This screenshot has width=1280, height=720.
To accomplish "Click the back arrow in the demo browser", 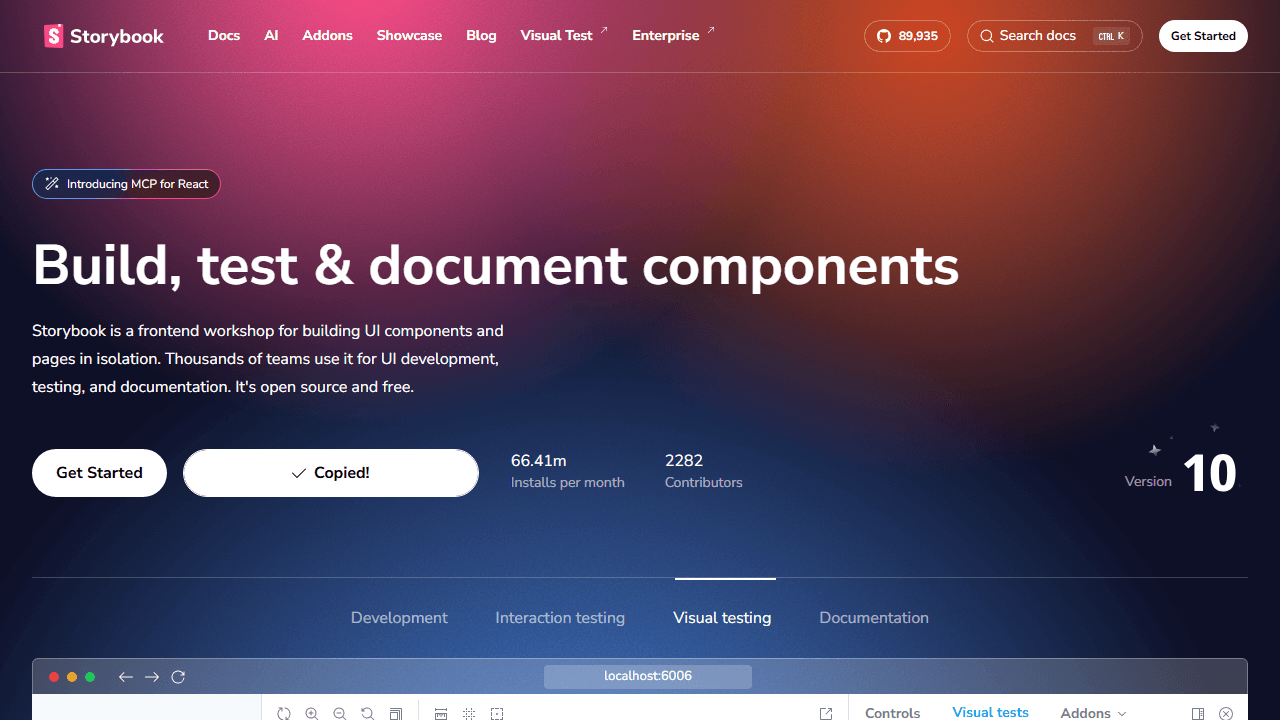I will pos(126,677).
